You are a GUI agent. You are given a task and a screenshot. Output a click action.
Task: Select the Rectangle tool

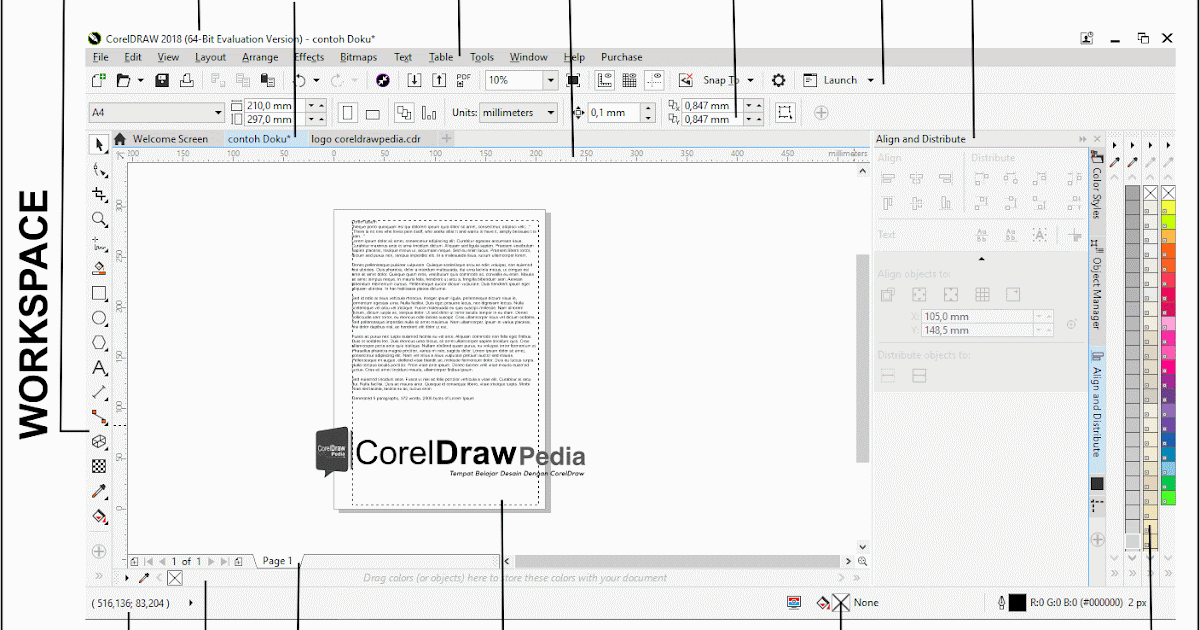(x=99, y=293)
